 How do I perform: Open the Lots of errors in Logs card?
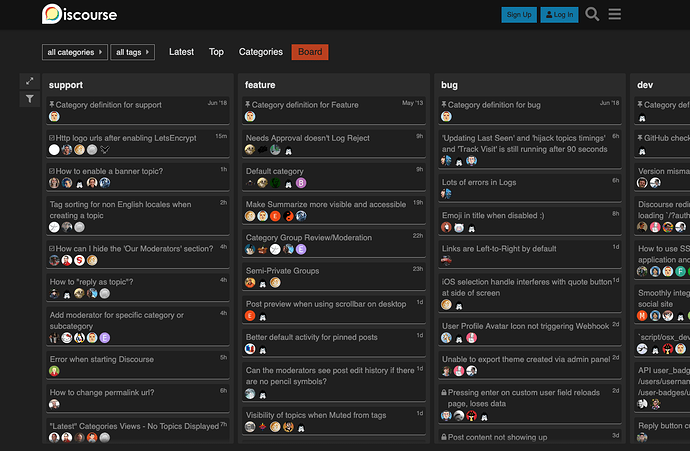[x=530, y=187]
